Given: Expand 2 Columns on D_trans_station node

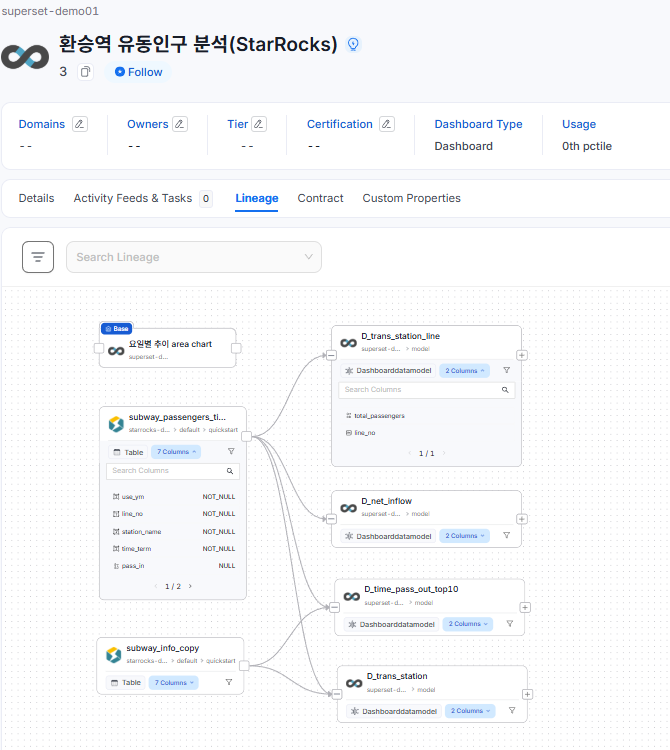Looking at the screenshot, I should 470,711.
